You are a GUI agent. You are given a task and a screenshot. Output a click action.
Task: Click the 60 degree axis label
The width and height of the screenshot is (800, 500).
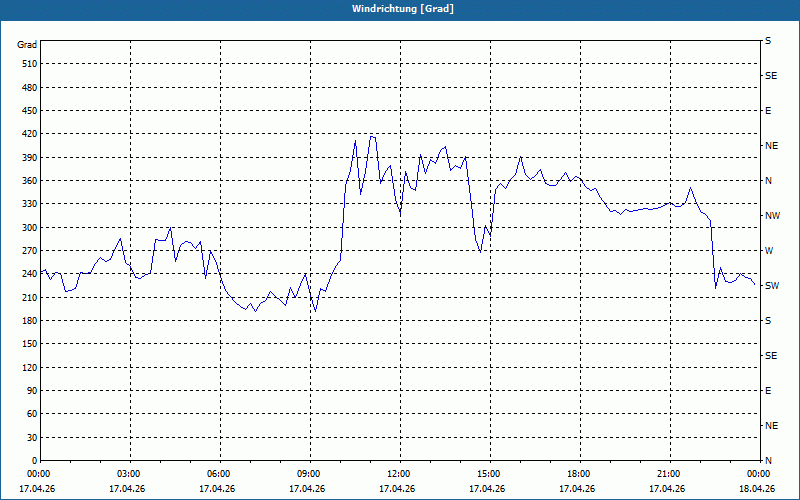pos(32,413)
